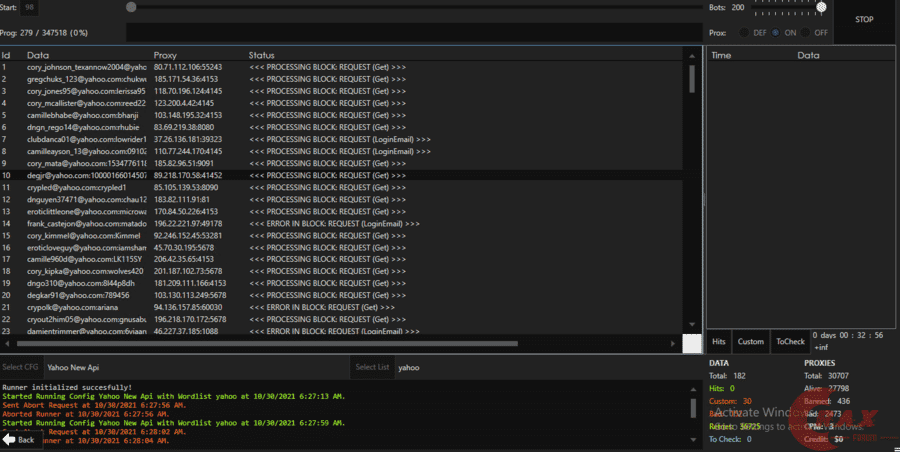Image resolution: width=900 pixels, height=452 pixels.
Task: Select row with proxy 170.84.50.226:4153
Action: pos(342,211)
